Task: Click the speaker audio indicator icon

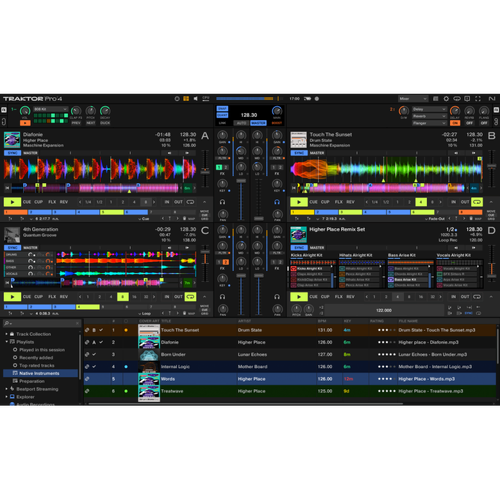Action: point(196,99)
